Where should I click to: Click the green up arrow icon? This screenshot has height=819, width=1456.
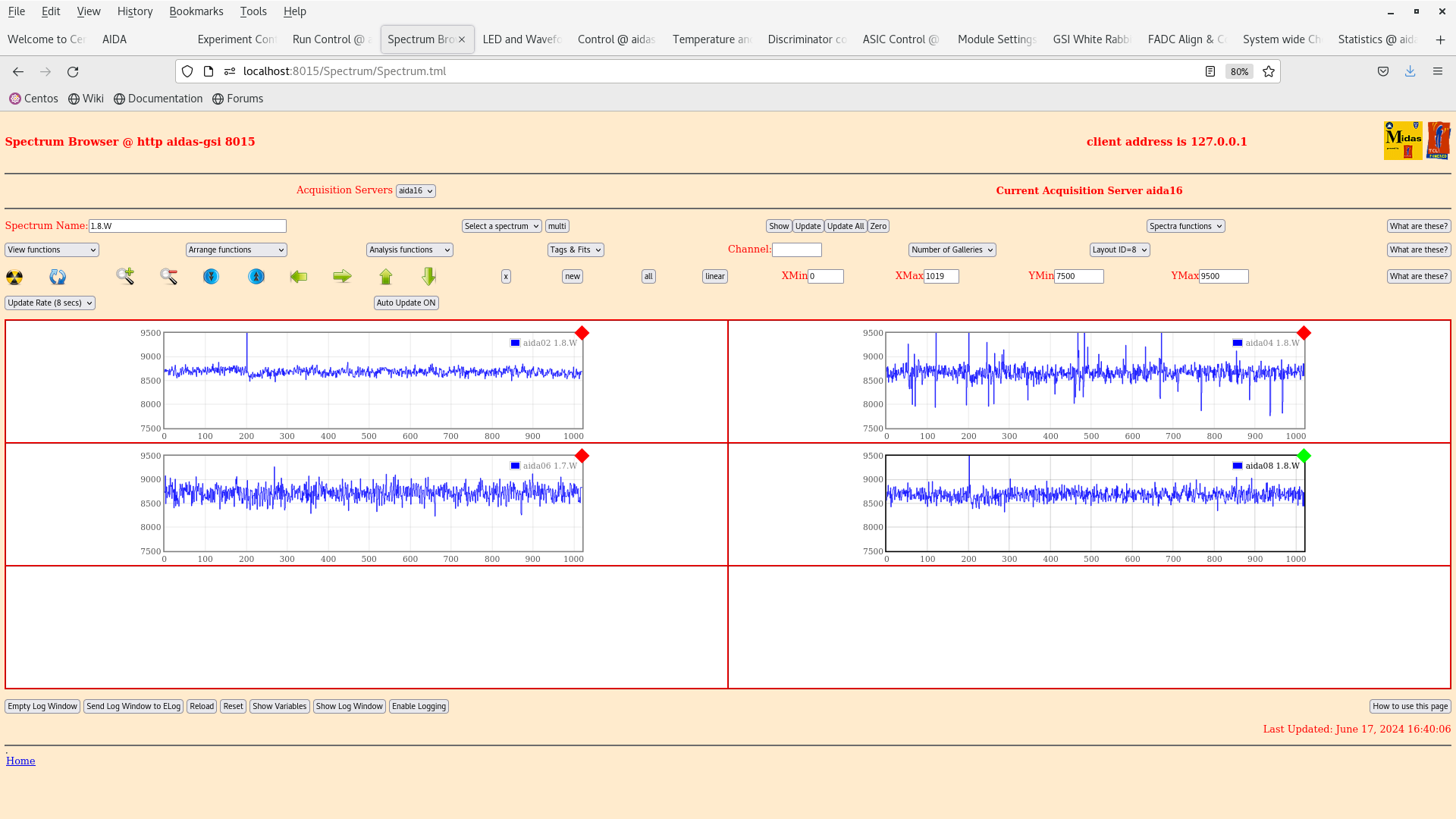pyautogui.click(x=386, y=277)
